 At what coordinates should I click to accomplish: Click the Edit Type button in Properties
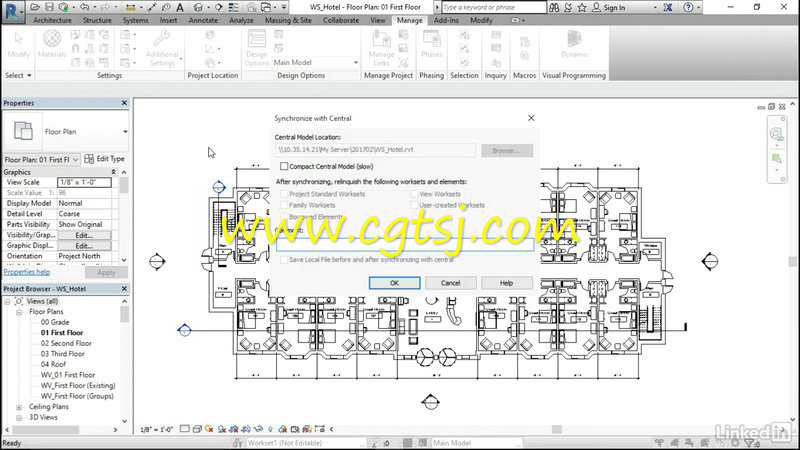pos(105,159)
